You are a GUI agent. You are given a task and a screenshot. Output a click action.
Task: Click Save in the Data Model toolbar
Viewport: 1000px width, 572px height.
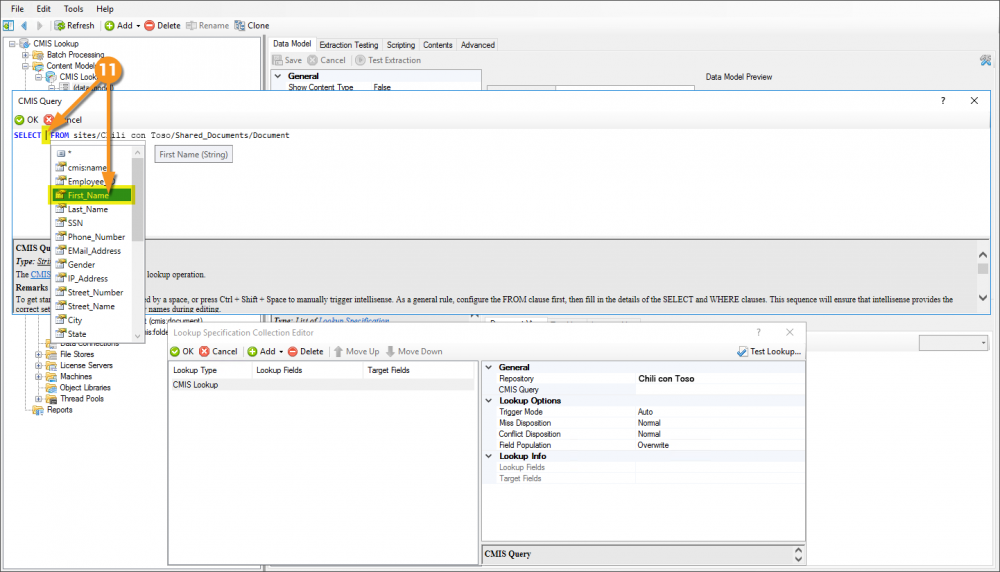(287, 60)
